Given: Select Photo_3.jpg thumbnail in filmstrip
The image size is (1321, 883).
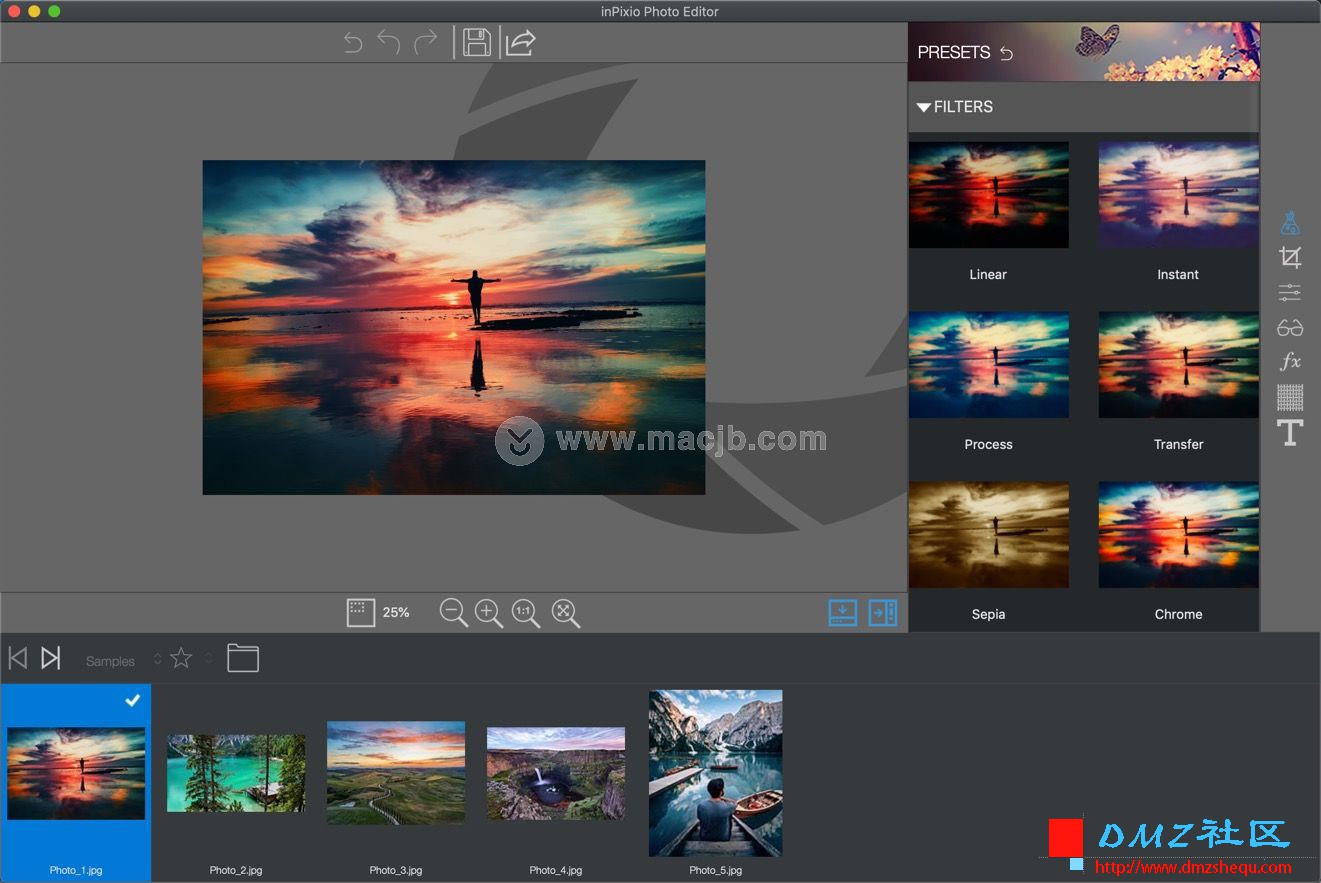Looking at the screenshot, I should pyautogui.click(x=396, y=772).
